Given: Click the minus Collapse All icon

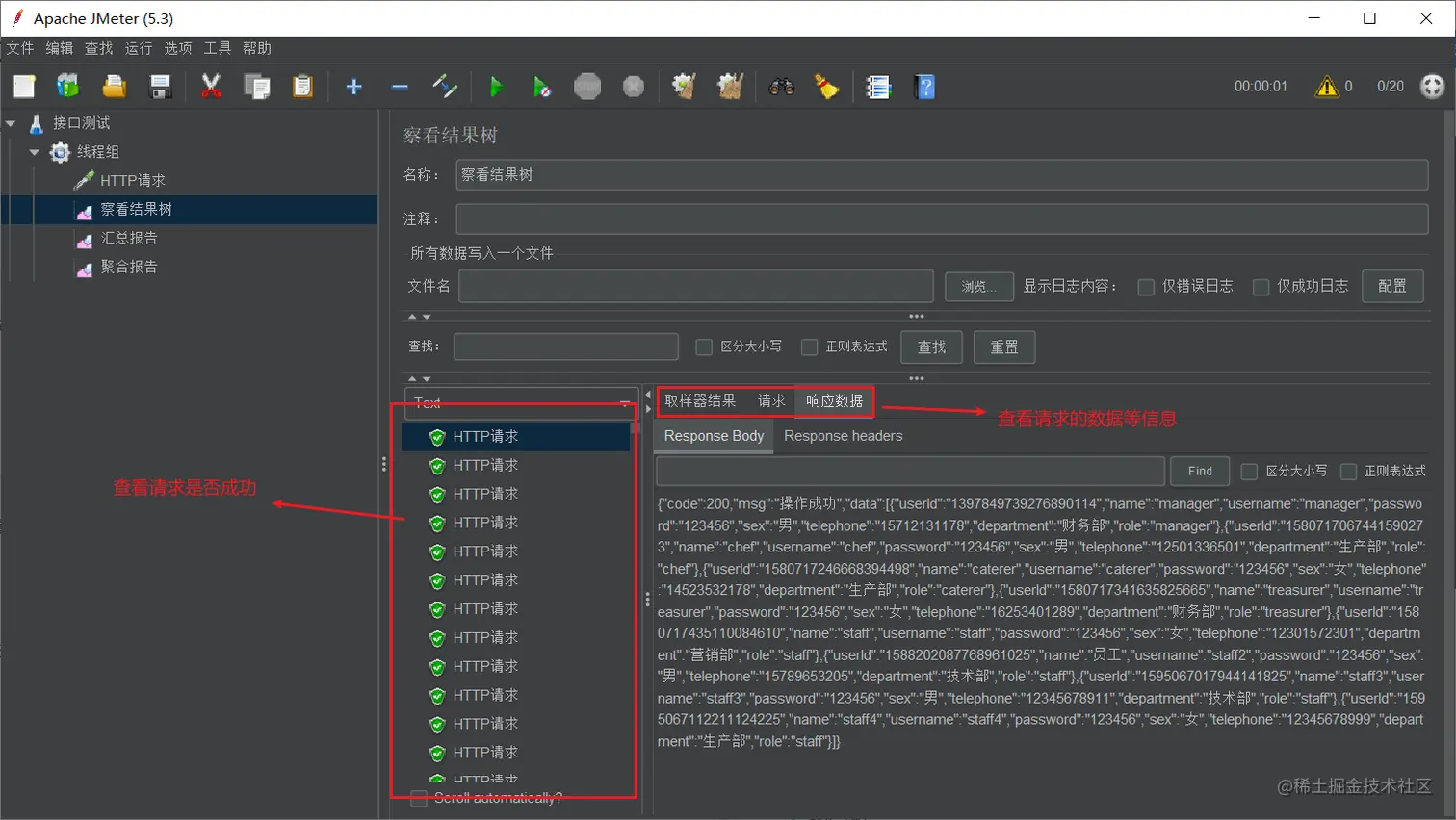Looking at the screenshot, I should pyautogui.click(x=400, y=87).
